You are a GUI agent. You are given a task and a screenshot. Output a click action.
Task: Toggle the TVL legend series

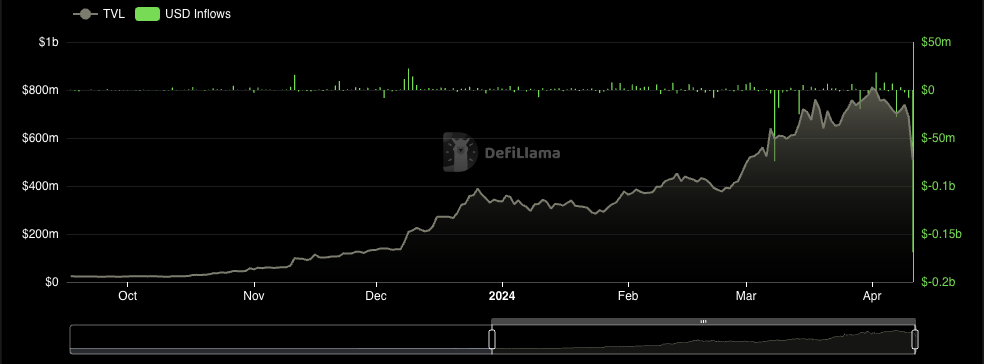(x=100, y=14)
